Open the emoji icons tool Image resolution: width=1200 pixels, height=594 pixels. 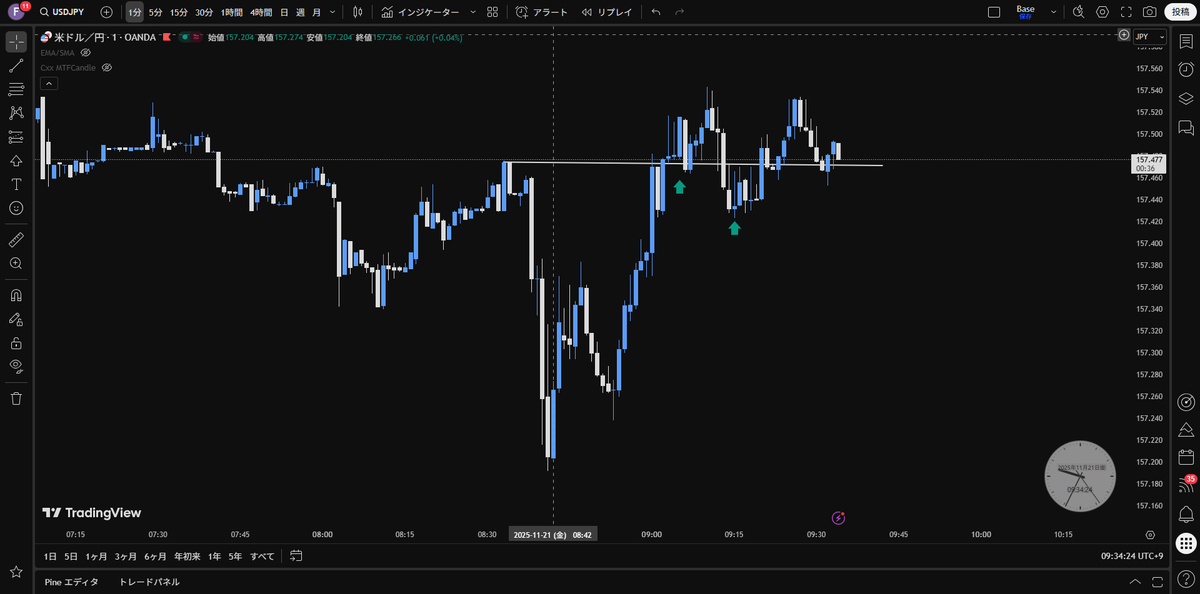point(16,208)
